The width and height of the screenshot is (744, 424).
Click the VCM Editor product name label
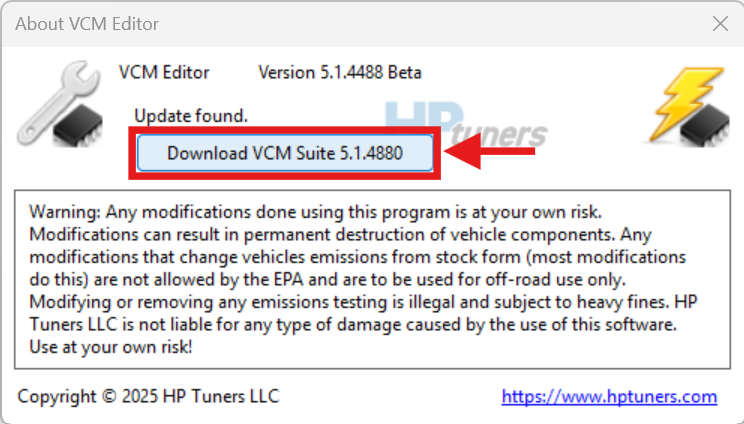[164, 73]
